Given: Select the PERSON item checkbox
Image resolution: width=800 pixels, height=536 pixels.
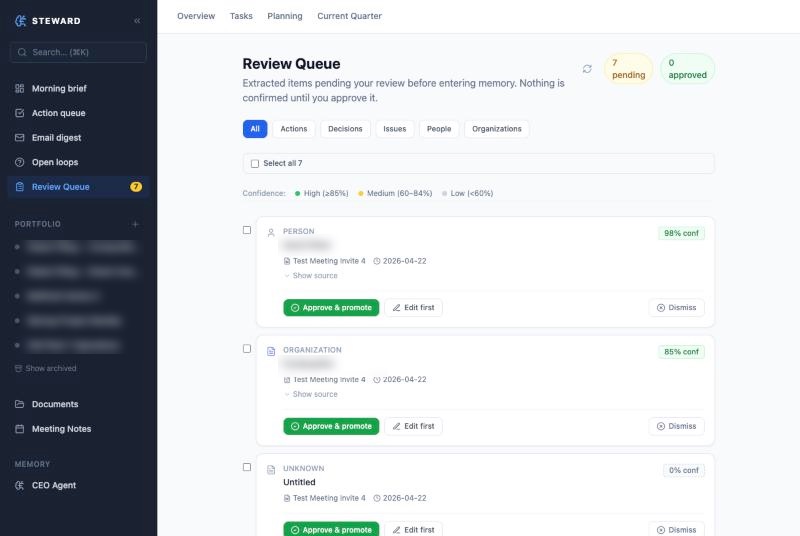Looking at the screenshot, I should [247, 230].
